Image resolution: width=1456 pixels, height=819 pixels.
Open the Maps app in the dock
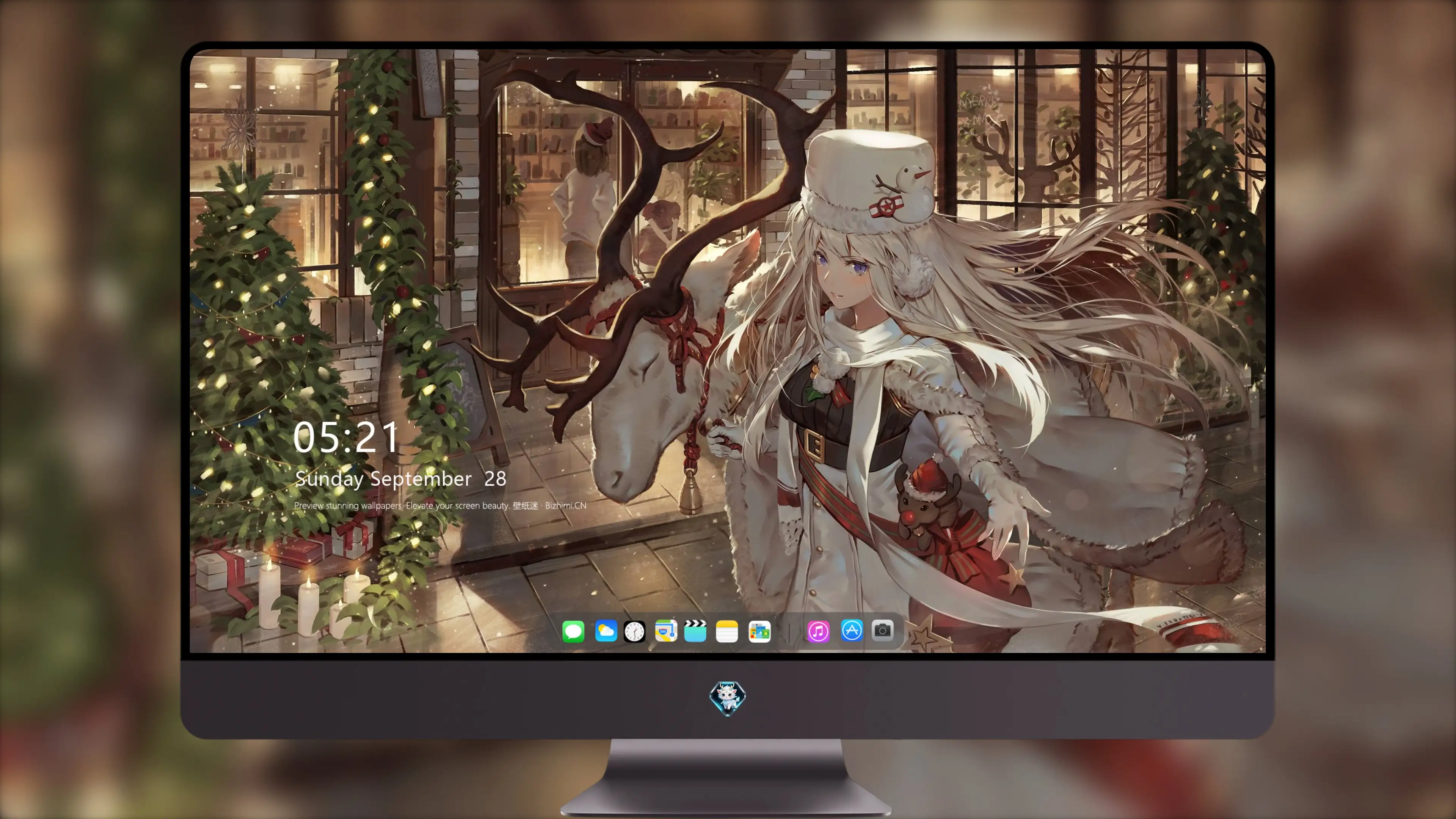click(666, 631)
